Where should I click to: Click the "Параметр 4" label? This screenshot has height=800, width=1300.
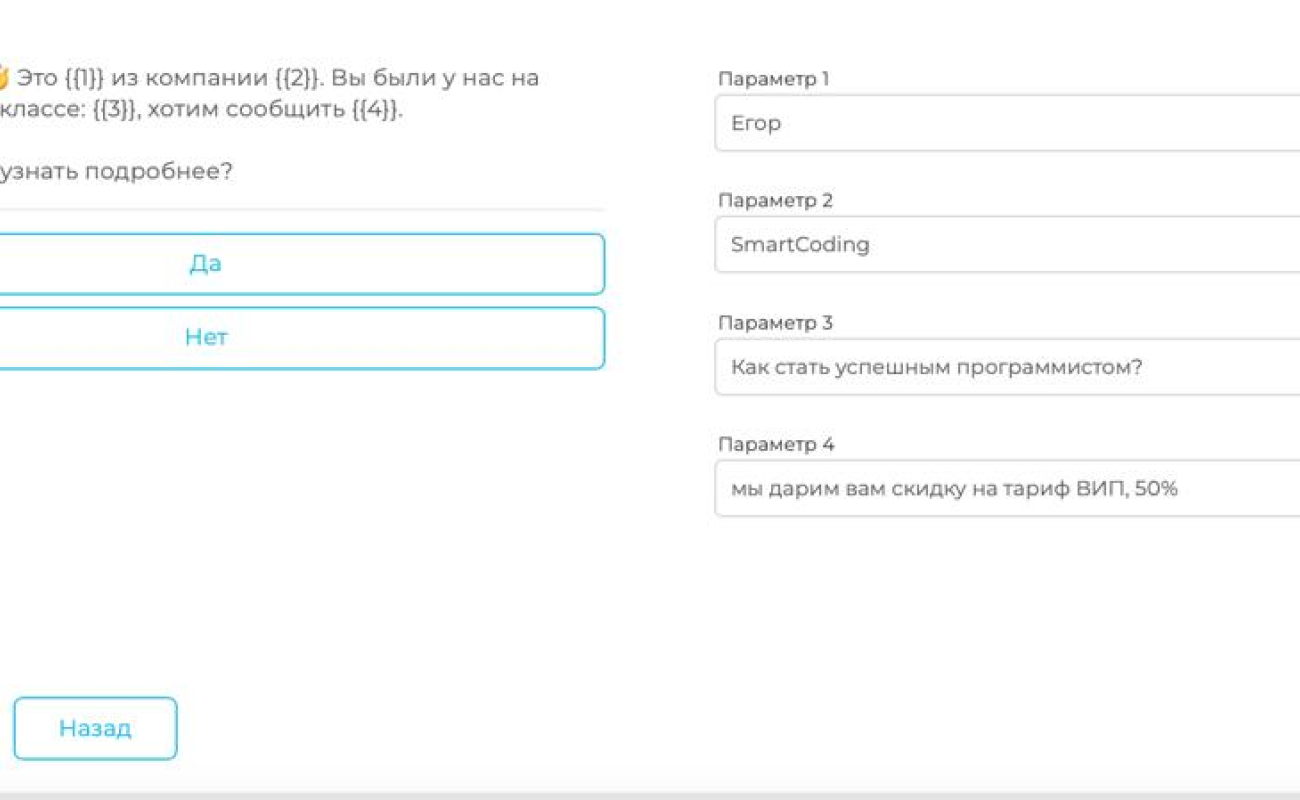pos(776,444)
